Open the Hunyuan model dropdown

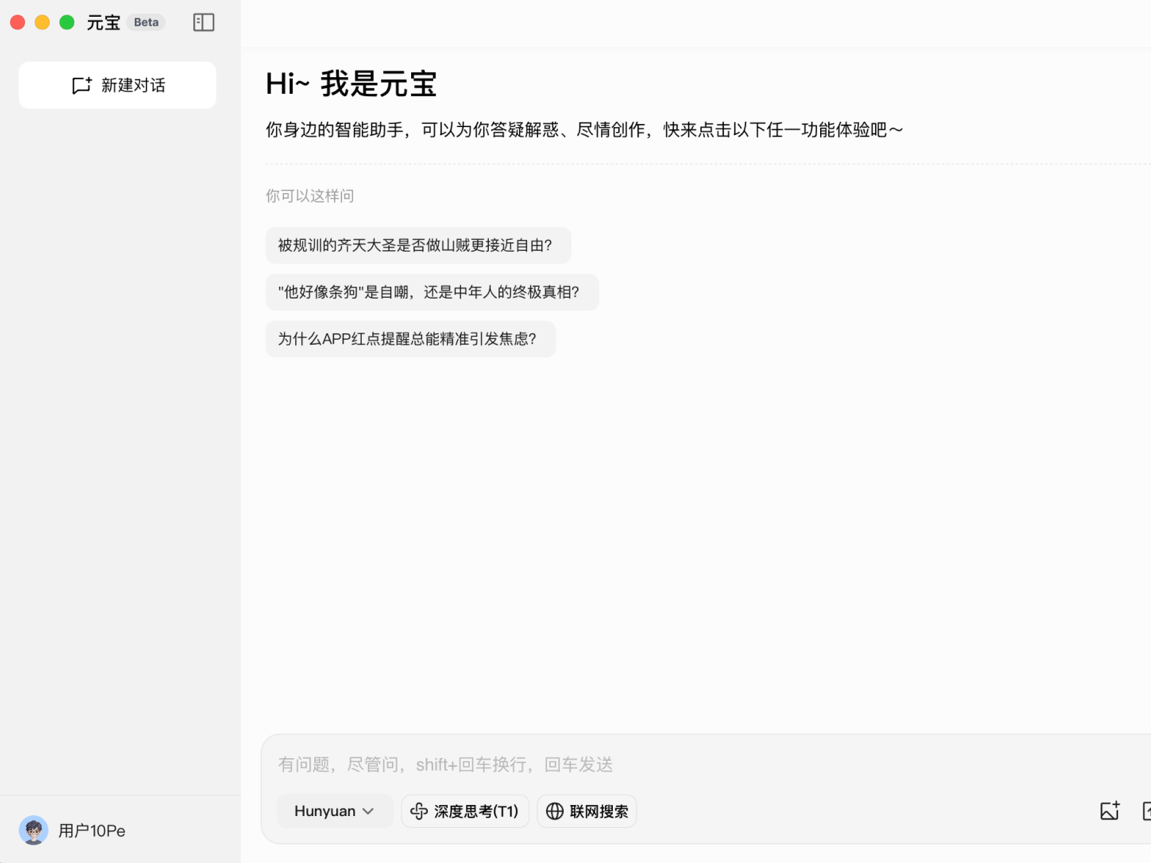tap(334, 811)
